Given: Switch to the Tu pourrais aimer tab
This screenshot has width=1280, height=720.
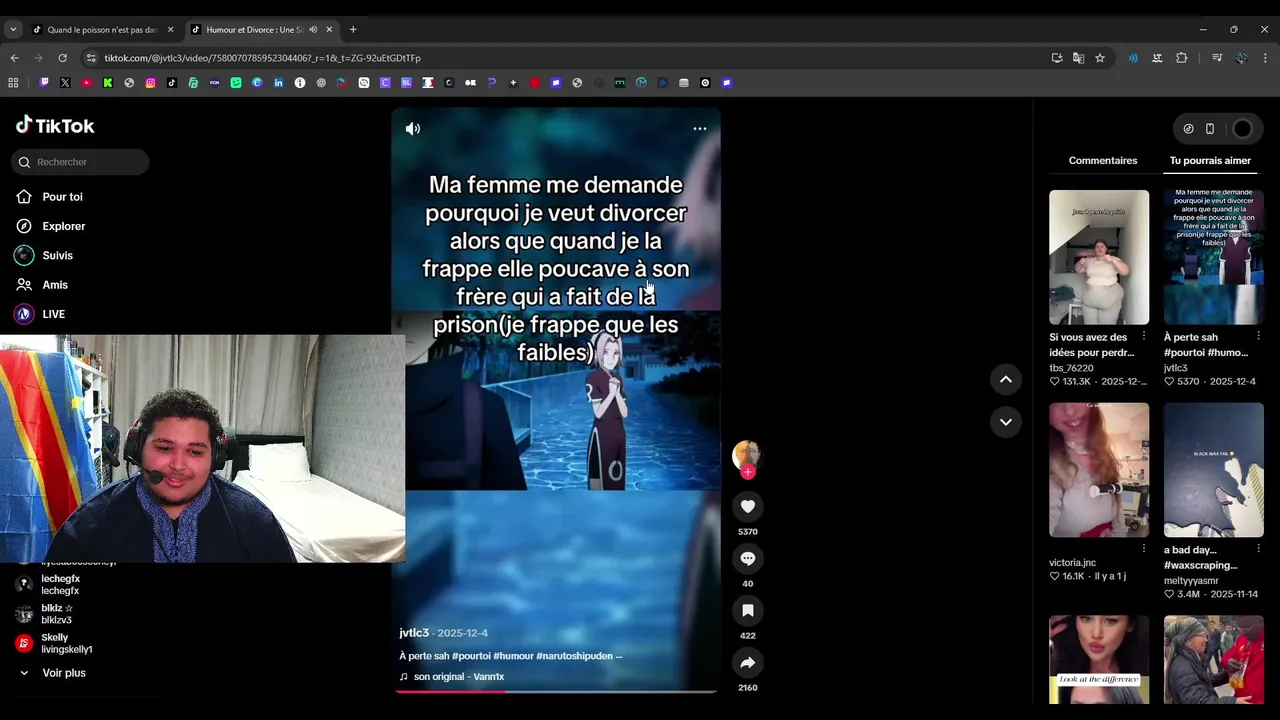Looking at the screenshot, I should coord(1210,160).
